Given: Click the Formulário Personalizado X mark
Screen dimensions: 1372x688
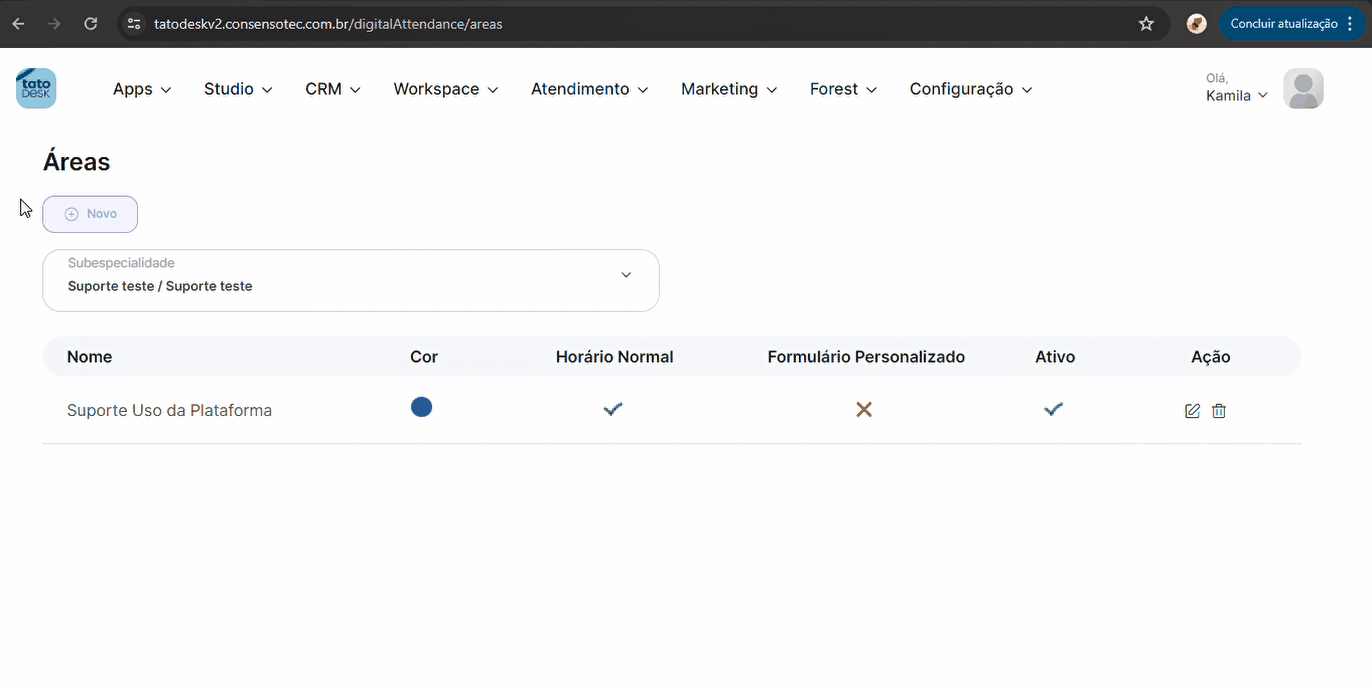Looking at the screenshot, I should [x=864, y=409].
